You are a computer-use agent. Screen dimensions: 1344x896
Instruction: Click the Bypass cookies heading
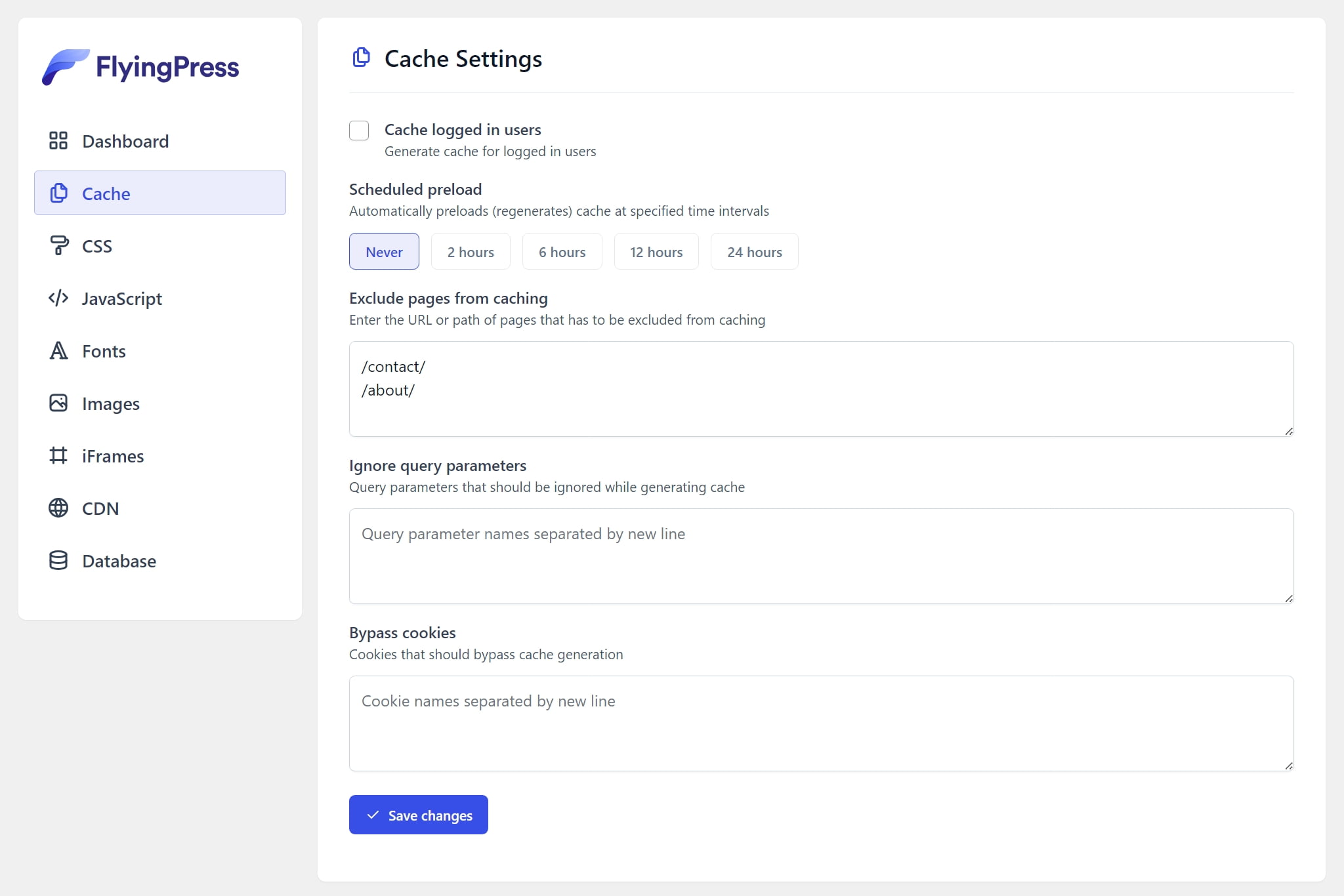(402, 633)
